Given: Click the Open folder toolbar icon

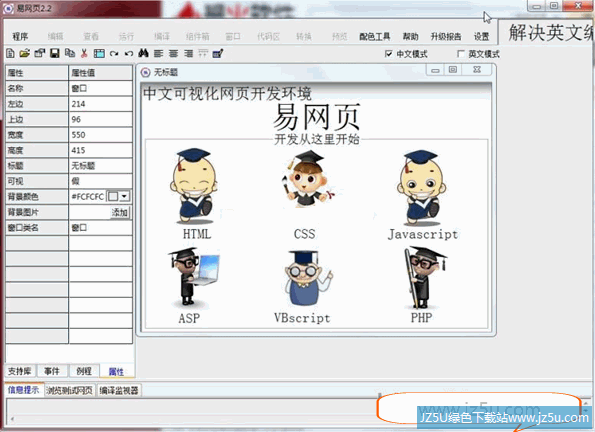Looking at the screenshot, I should tap(25, 54).
